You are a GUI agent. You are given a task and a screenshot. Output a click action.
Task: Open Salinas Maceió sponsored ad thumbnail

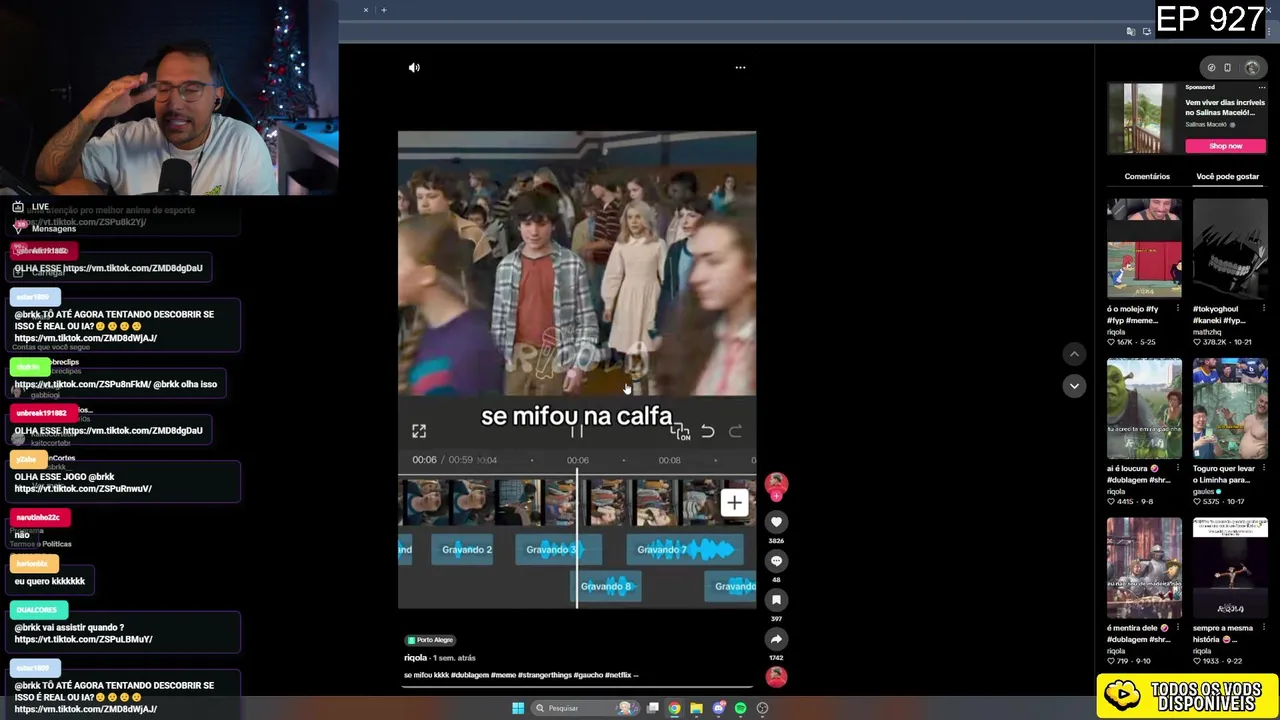1143,118
